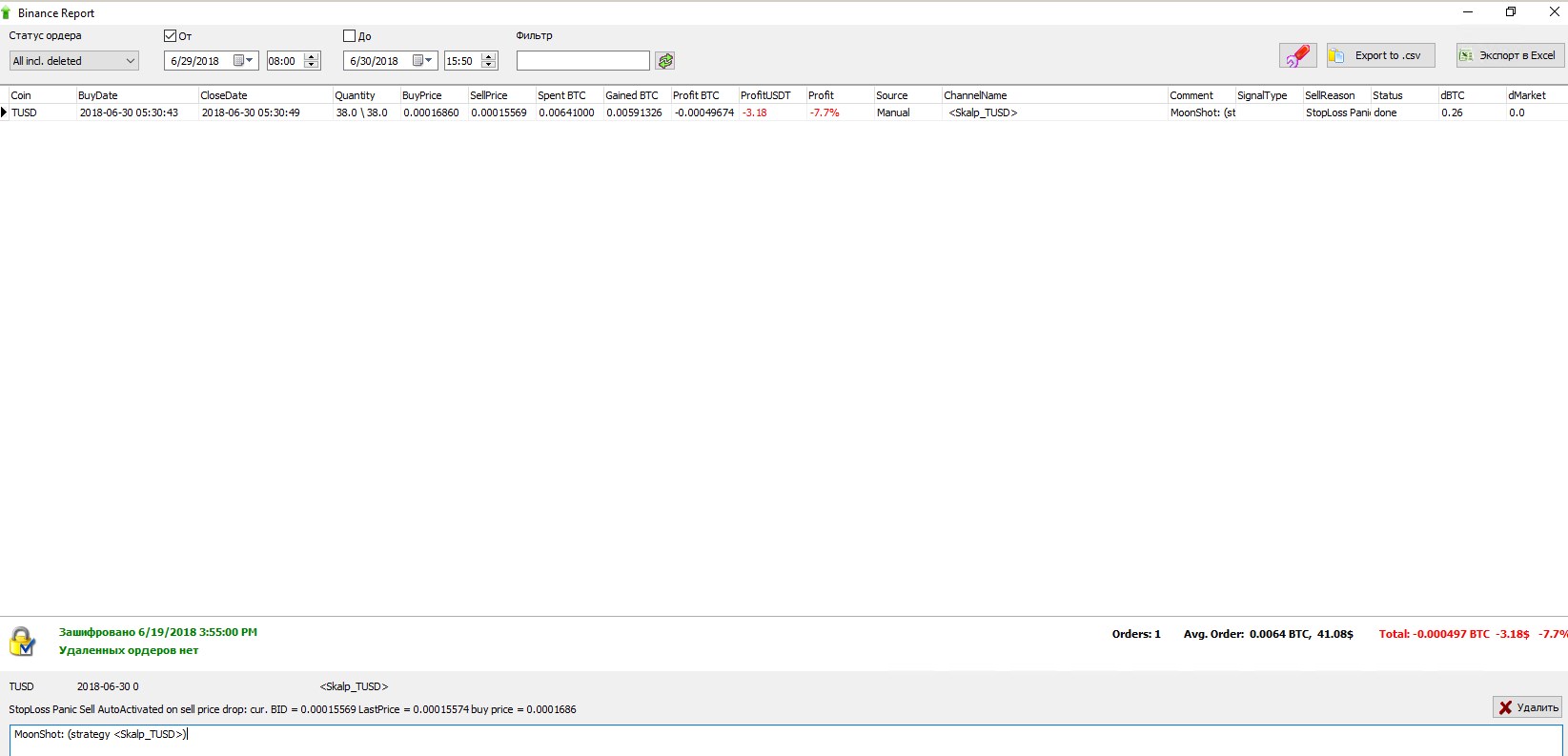This screenshot has width=1568, height=756.
Task: Sort by the dBTC column header
Action: pyautogui.click(x=1472, y=95)
